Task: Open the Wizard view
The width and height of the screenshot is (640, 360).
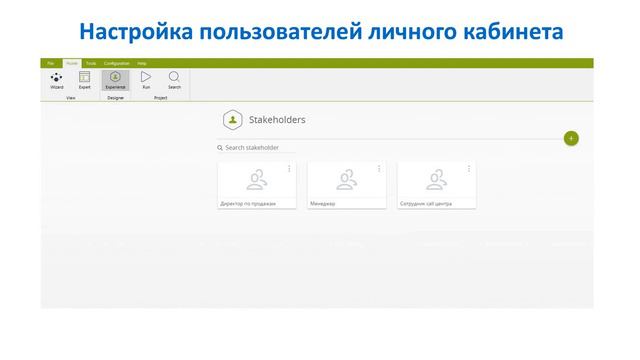Action: tap(57, 80)
